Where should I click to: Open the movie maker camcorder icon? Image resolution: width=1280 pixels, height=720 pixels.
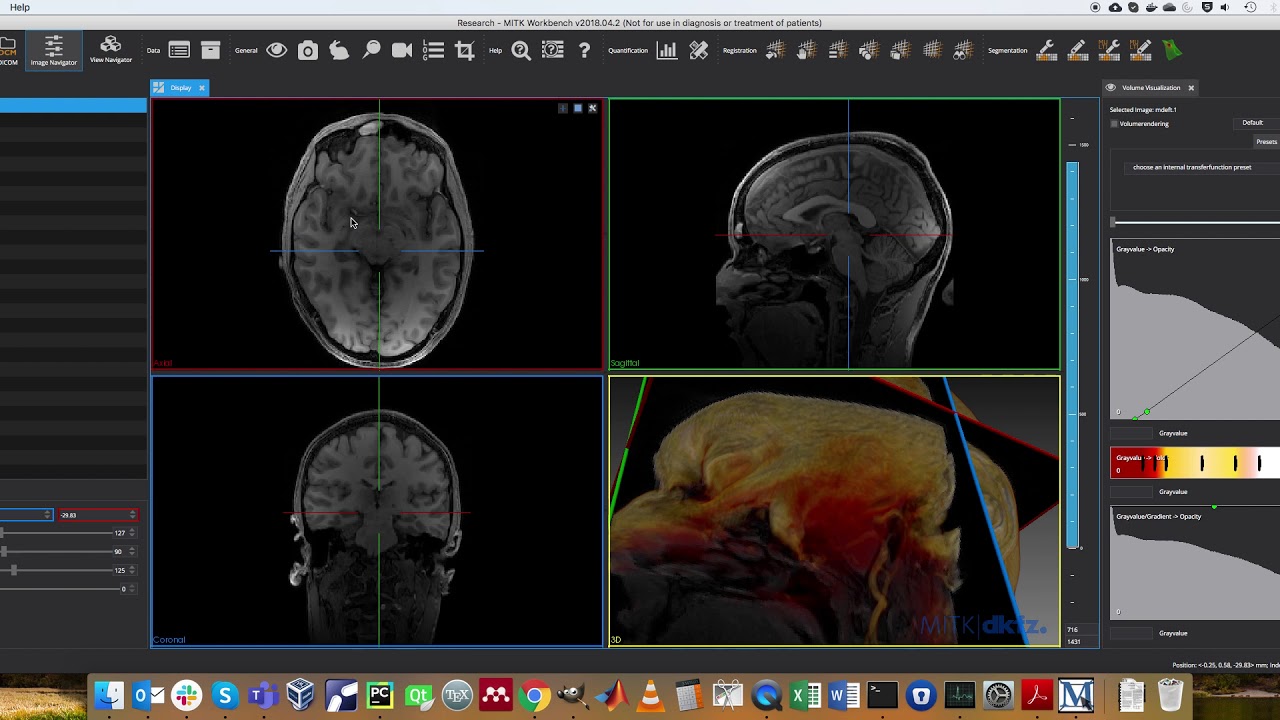pyautogui.click(x=402, y=50)
